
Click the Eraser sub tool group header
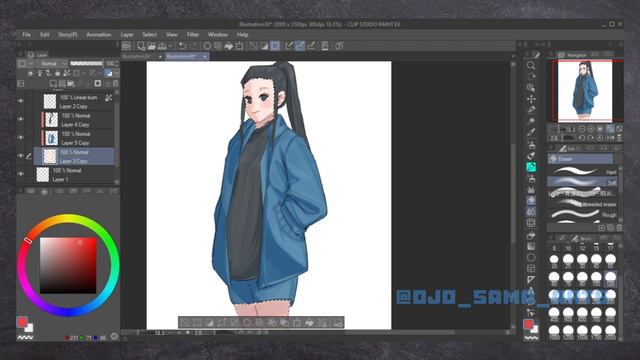(580, 159)
